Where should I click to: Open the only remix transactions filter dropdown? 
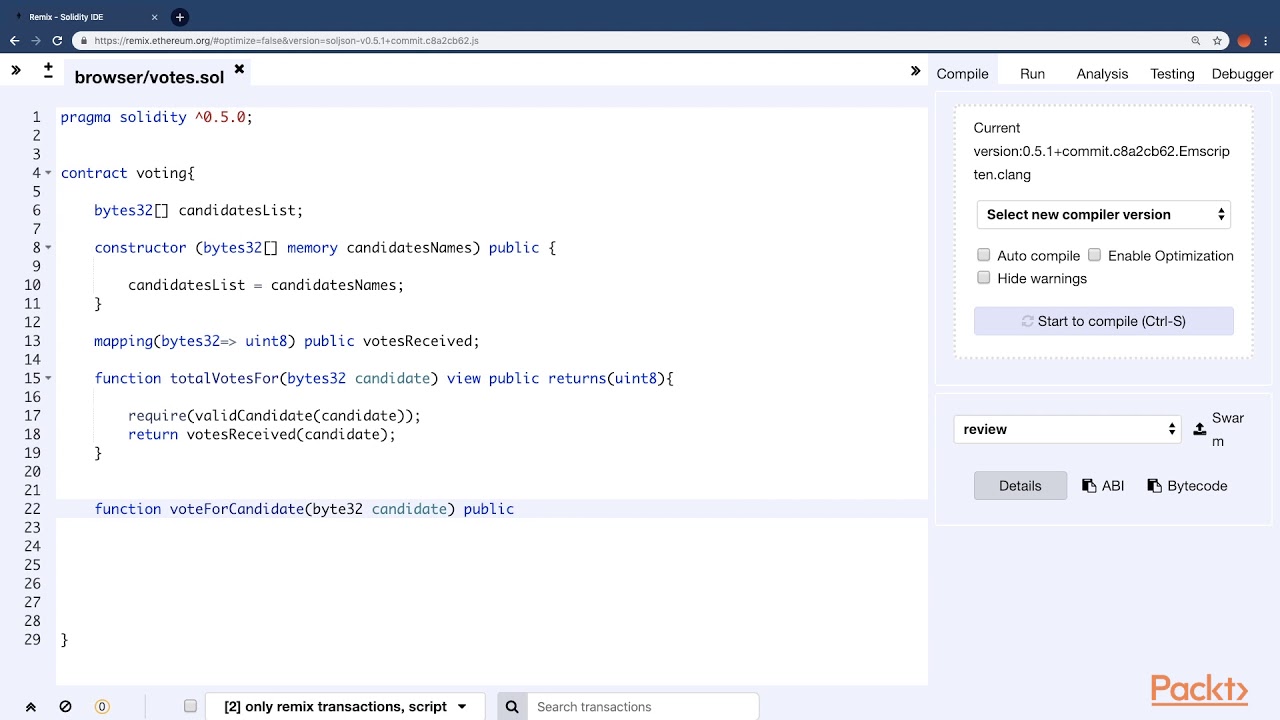tap(345, 707)
